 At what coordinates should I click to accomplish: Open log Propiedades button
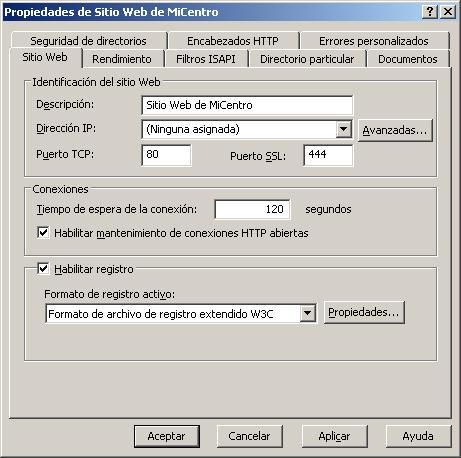pyautogui.click(x=364, y=312)
